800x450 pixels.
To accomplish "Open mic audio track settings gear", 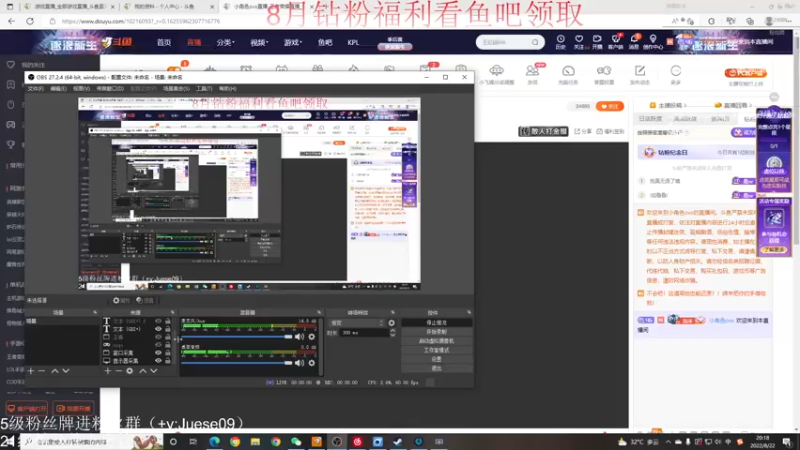I will (312, 337).
